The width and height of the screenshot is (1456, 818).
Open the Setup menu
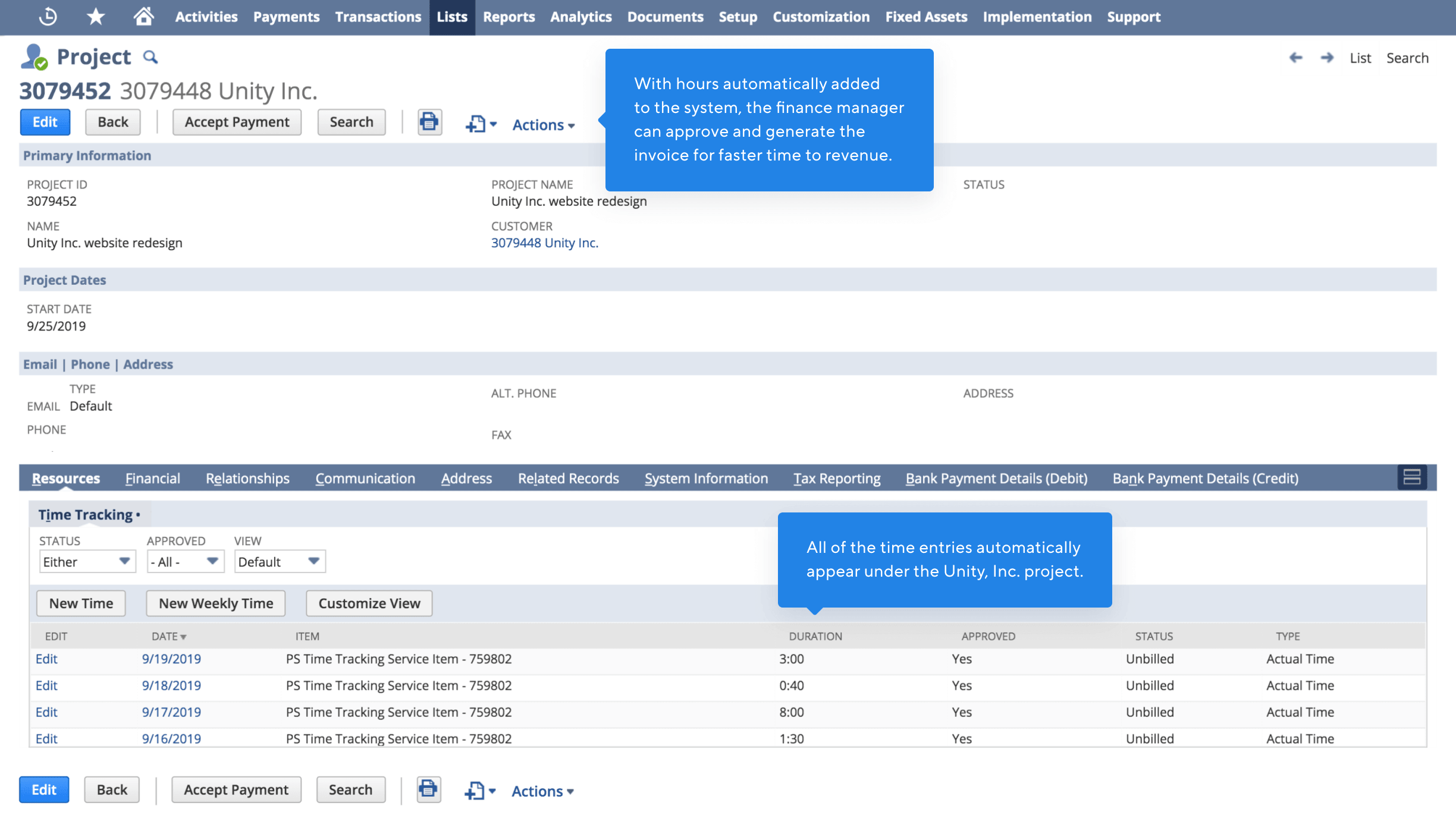click(738, 17)
